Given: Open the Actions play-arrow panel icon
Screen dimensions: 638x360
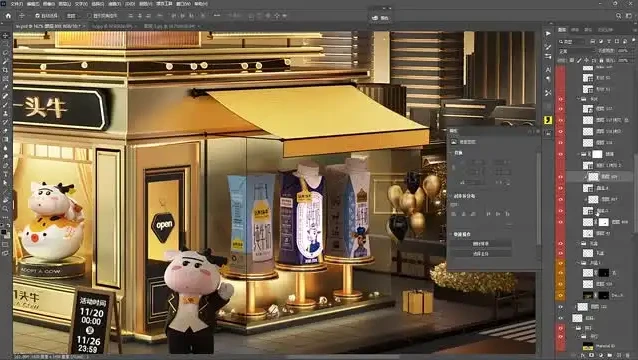Looking at the screenshot, I should pos(548,34).
